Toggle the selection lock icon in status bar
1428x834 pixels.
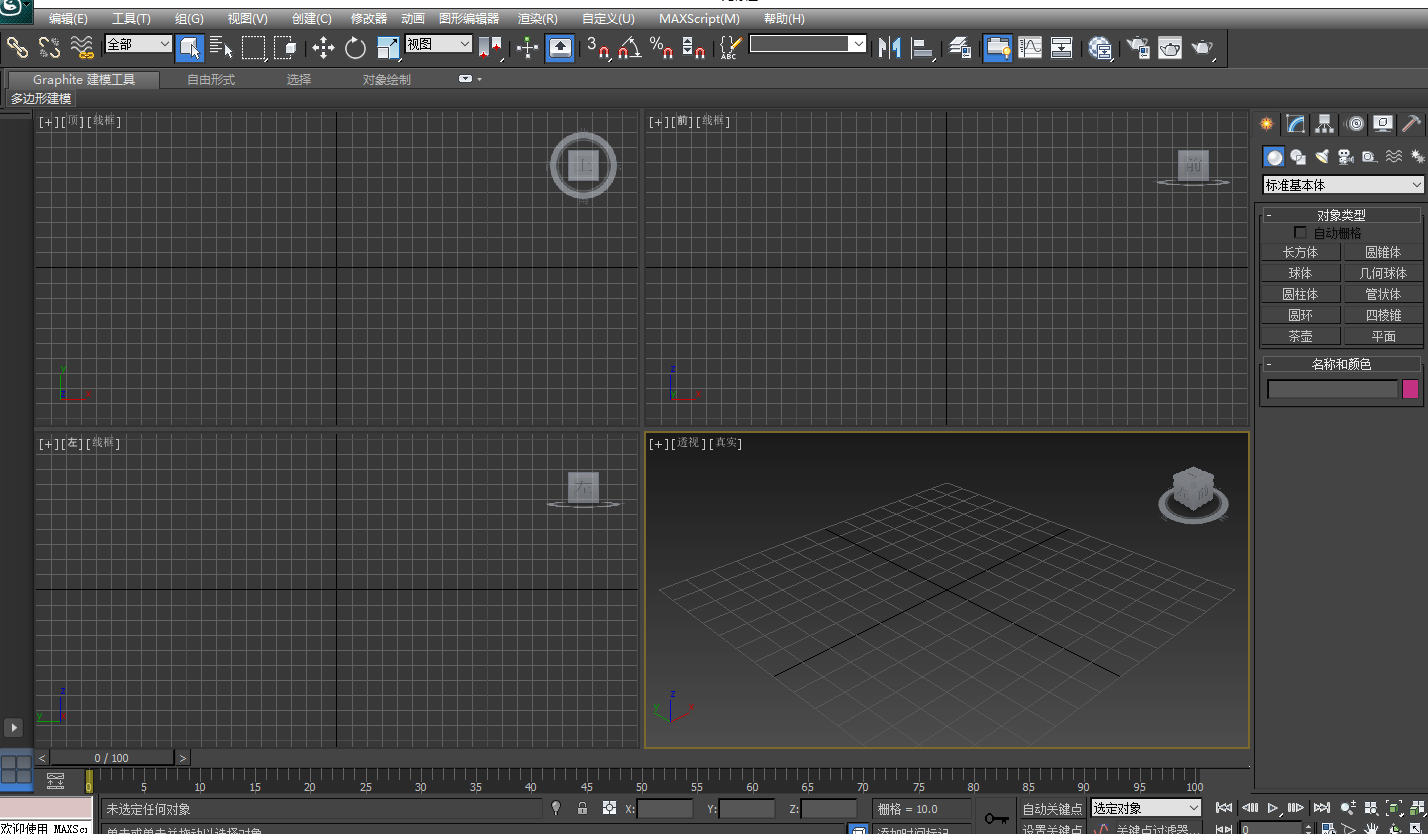(583, 808)
